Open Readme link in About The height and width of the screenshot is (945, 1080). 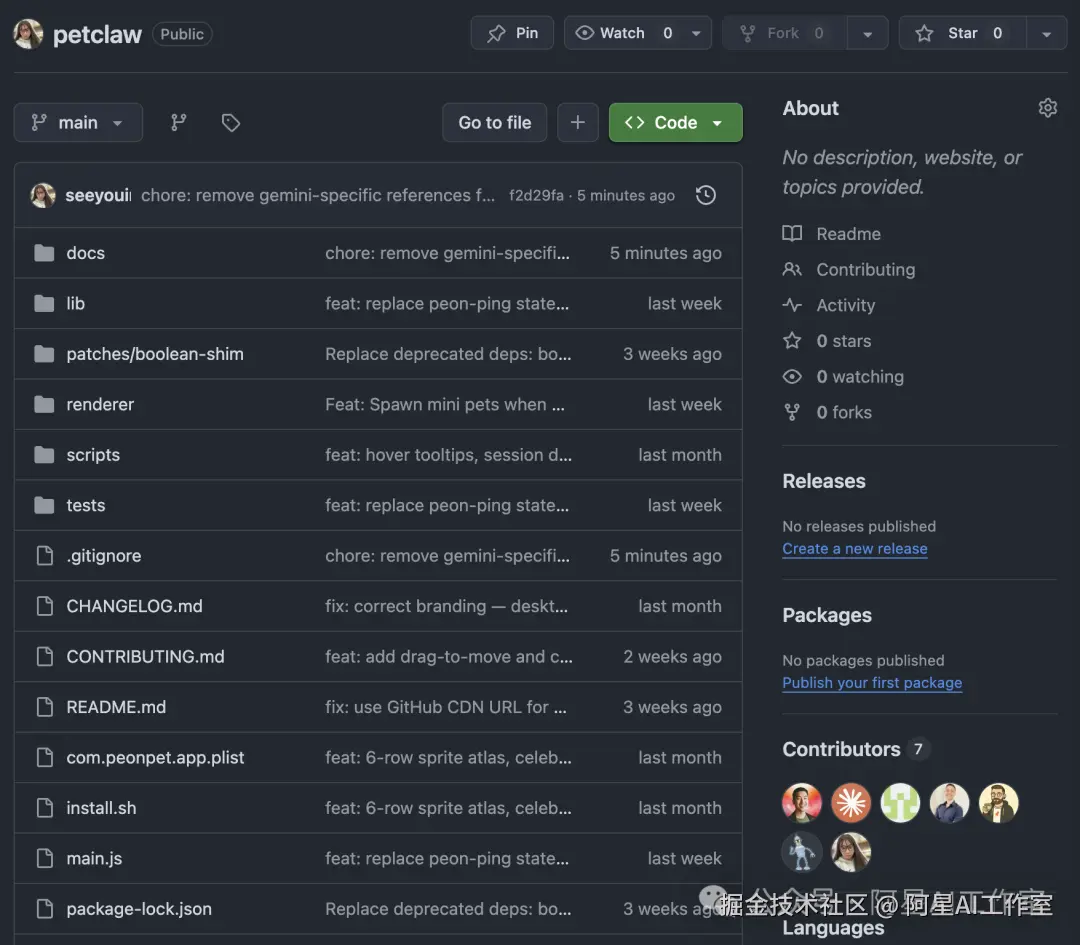coord(849,234)
